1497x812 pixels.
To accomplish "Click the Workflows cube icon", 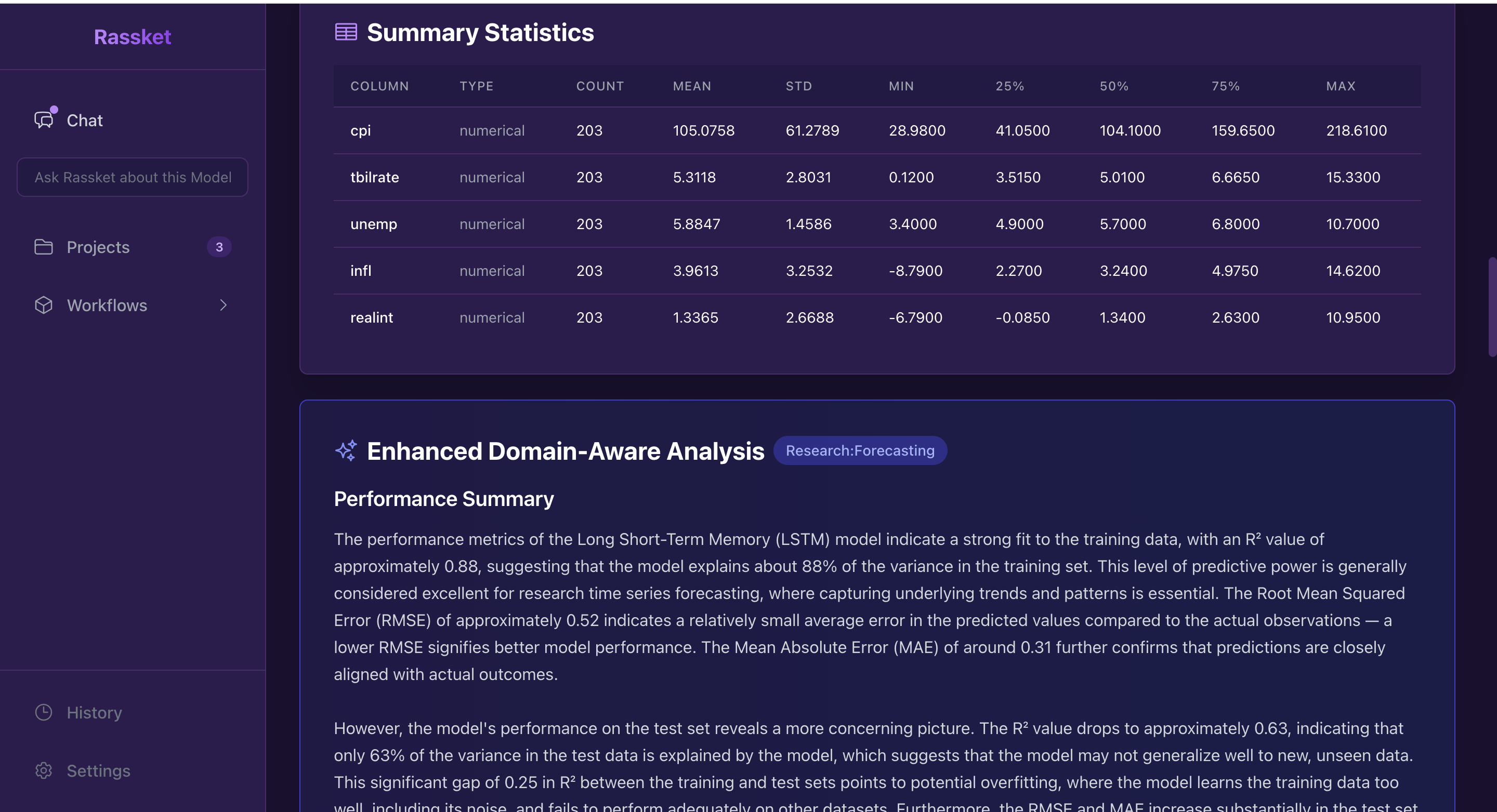I will pyautogui.click(x=44, y=305).
